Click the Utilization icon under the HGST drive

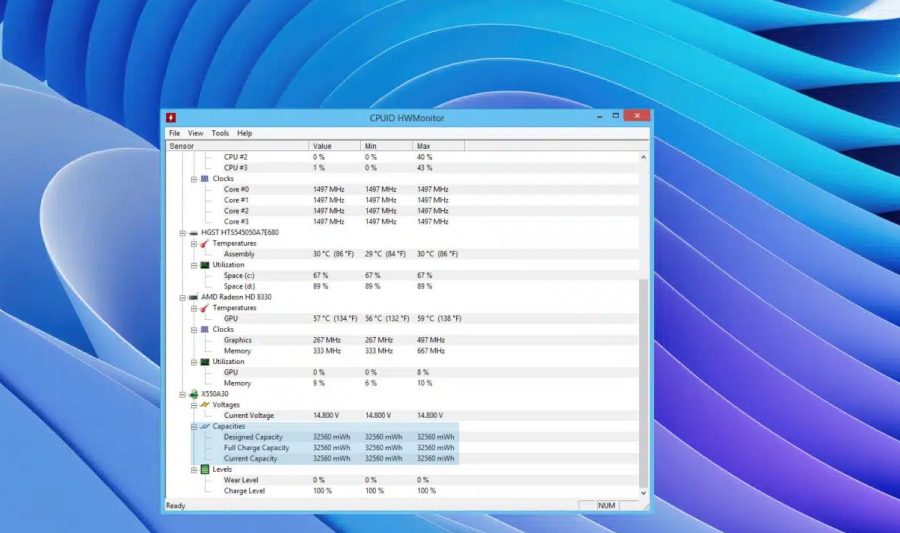click(205, 265)
